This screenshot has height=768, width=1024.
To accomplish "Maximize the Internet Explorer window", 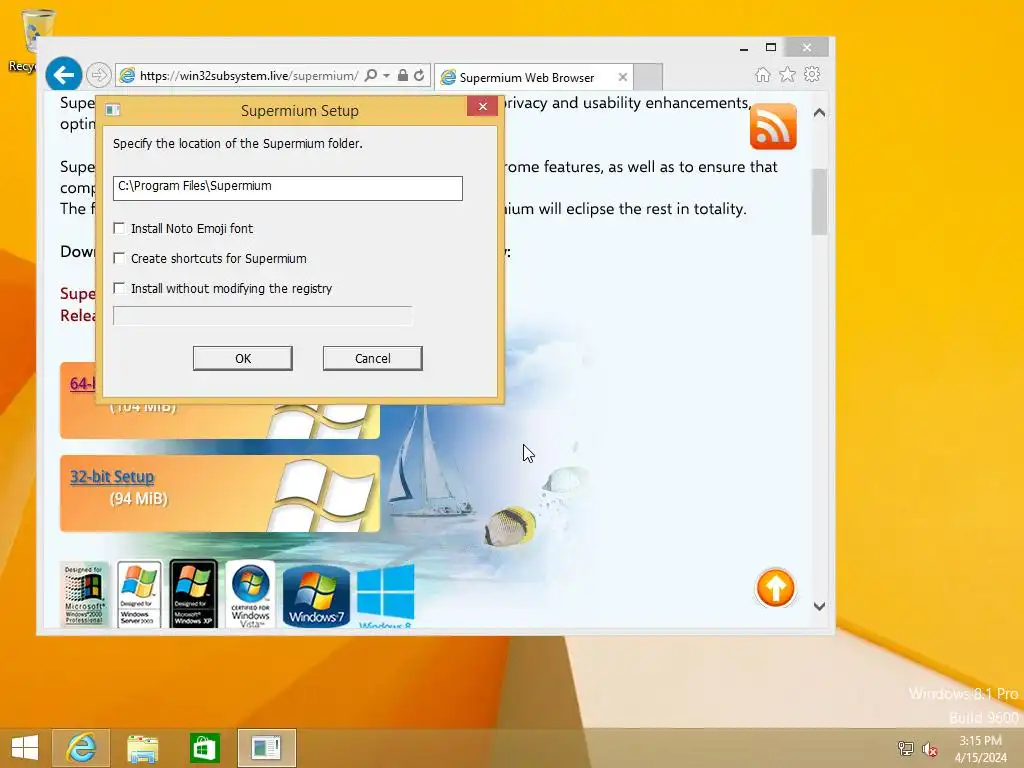I will (771, 48).
